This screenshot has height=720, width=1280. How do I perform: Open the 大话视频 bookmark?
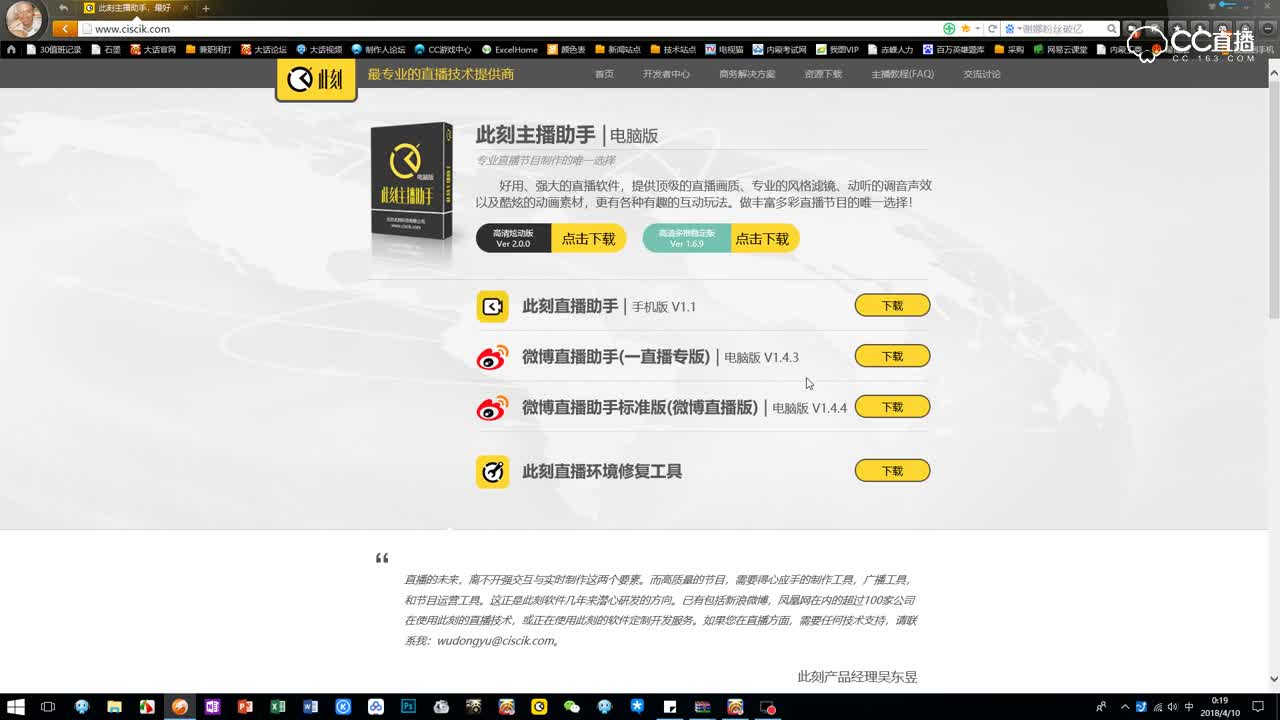pyautogui.click(x=318, y=49)
